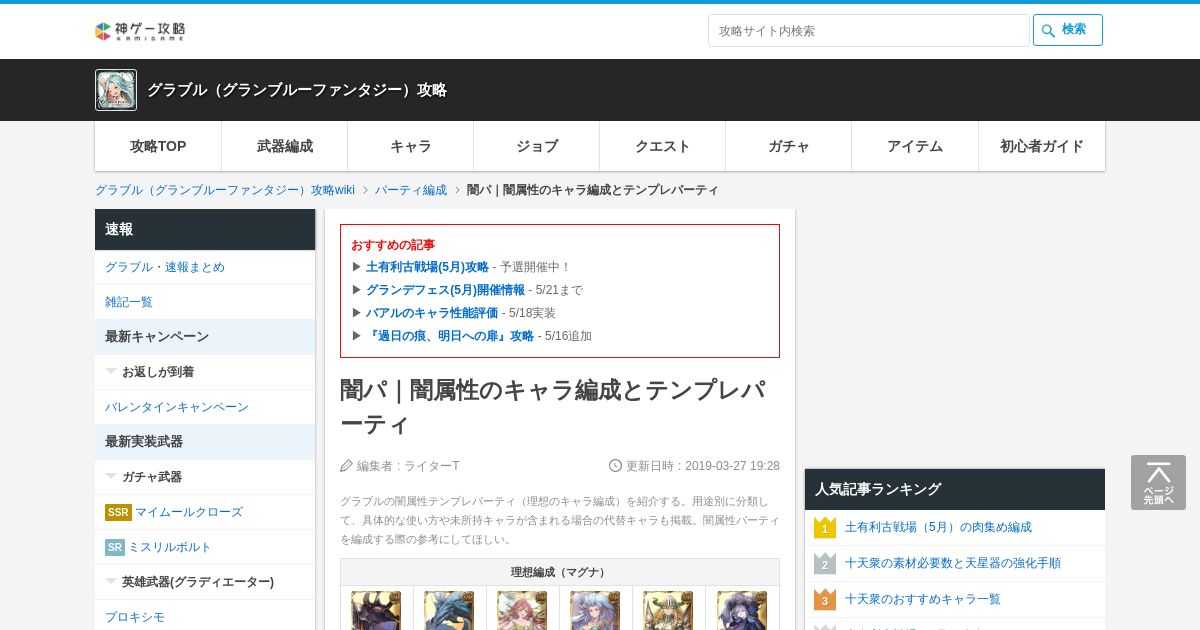Click the fourth character thumbnail in 理想編成
The height and width of the screenshot is (630, 1200).
click(595, 610)
